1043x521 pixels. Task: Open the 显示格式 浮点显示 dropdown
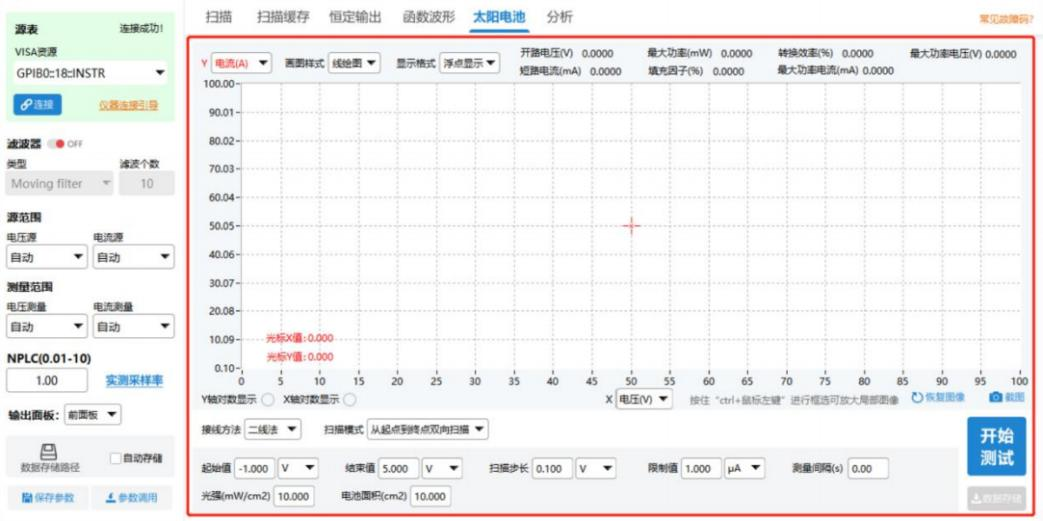469,63
